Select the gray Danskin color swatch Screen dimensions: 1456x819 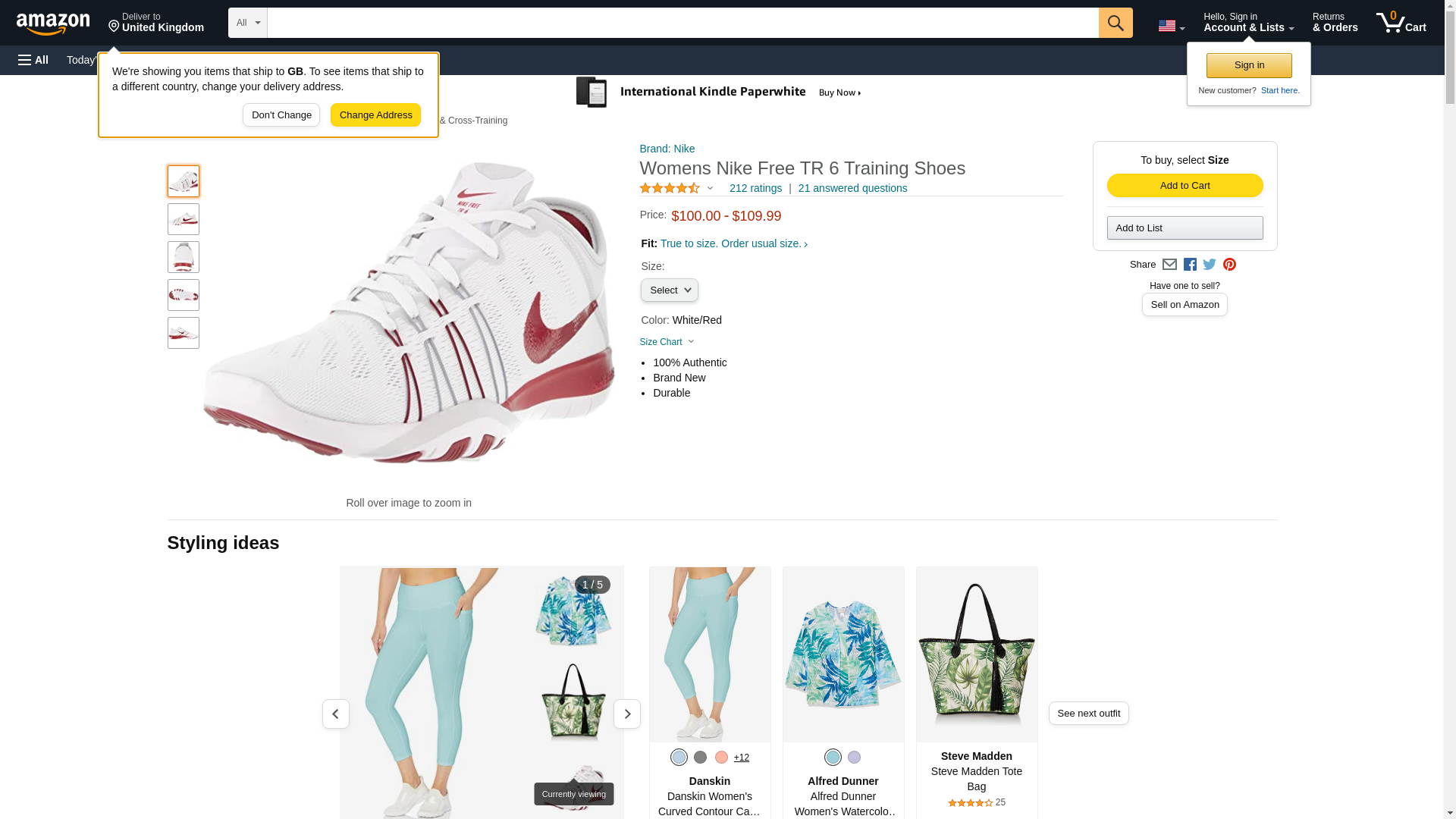click(x=700, y=757)
